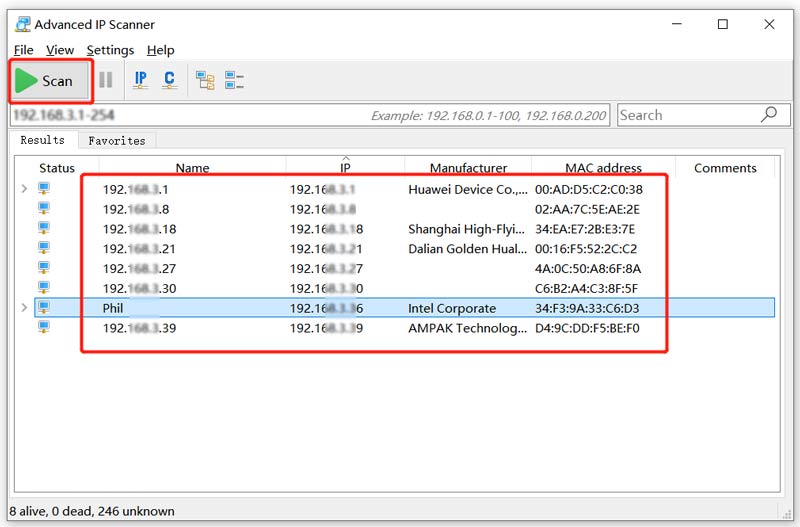Click the Collapse all list icon

234,80
